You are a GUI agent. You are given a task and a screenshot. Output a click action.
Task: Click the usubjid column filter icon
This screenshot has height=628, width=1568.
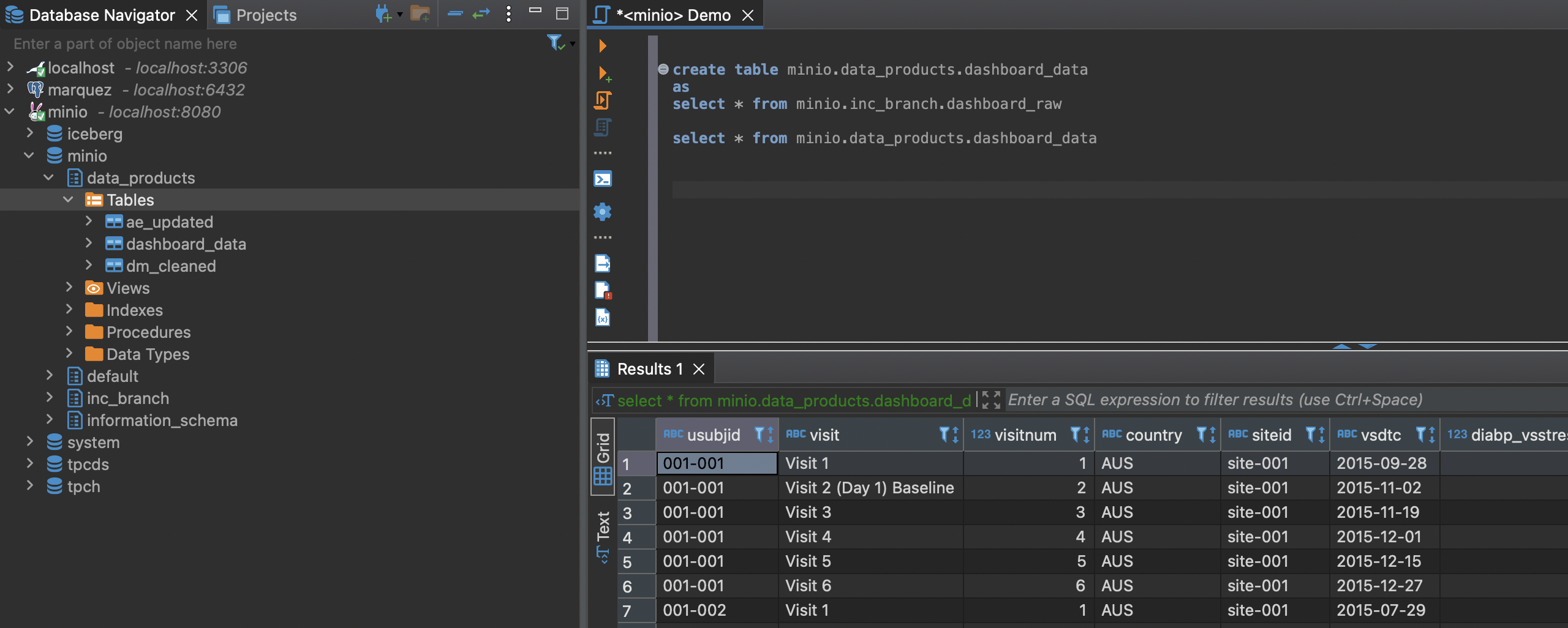(759, 435)
